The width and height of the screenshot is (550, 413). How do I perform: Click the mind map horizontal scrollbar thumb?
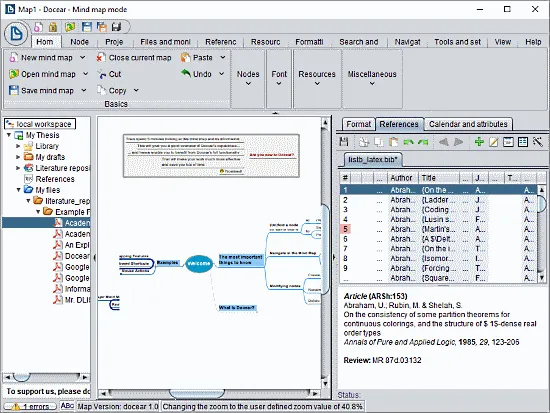coord(197,393)
